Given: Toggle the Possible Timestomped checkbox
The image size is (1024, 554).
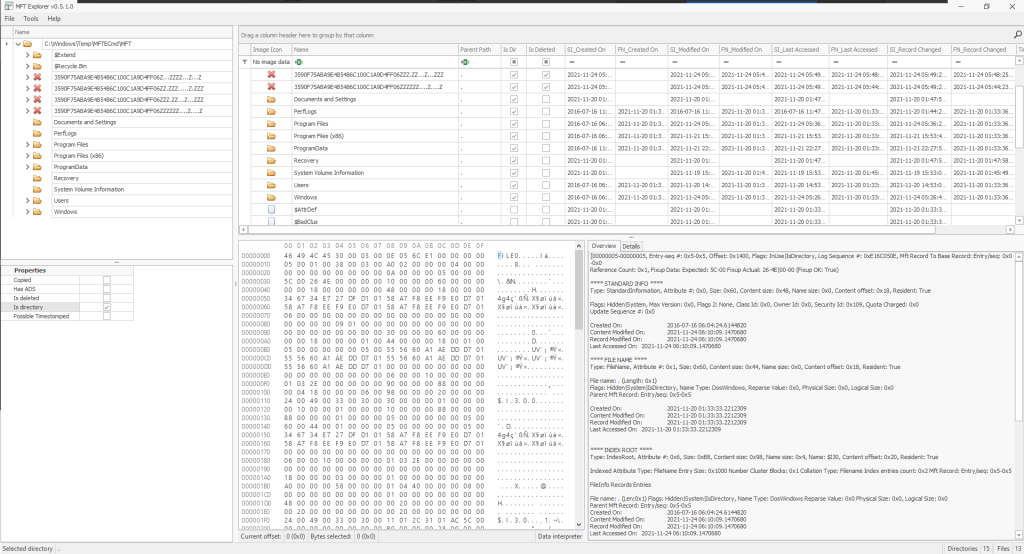Looking at the screenshot, I should click(x=107, y=316).
